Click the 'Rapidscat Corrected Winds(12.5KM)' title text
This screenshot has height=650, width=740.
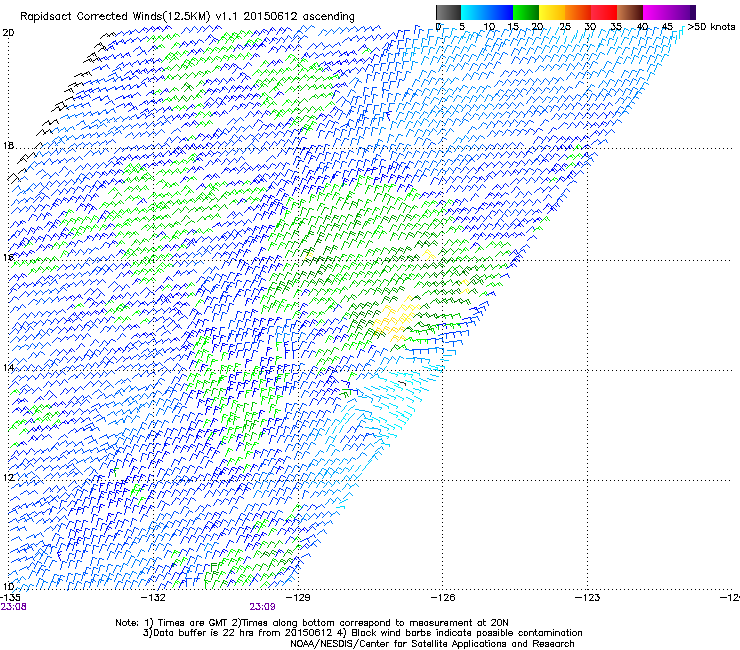tap(115, 17)
